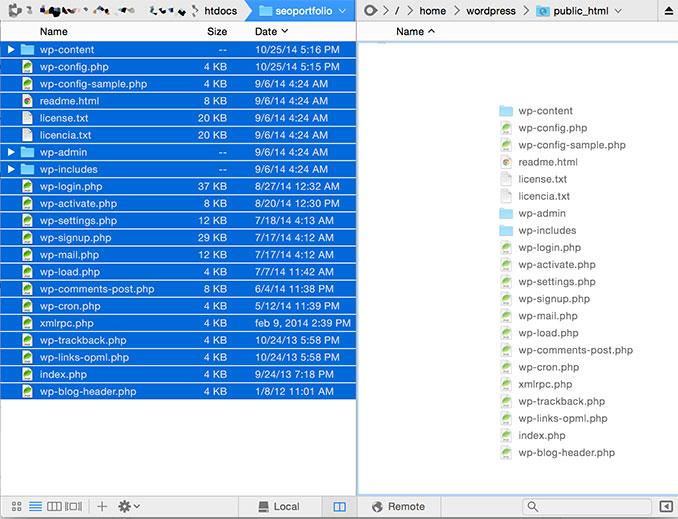Click local wp-login.php file icon
678x519 pixels.
(27, 186)
